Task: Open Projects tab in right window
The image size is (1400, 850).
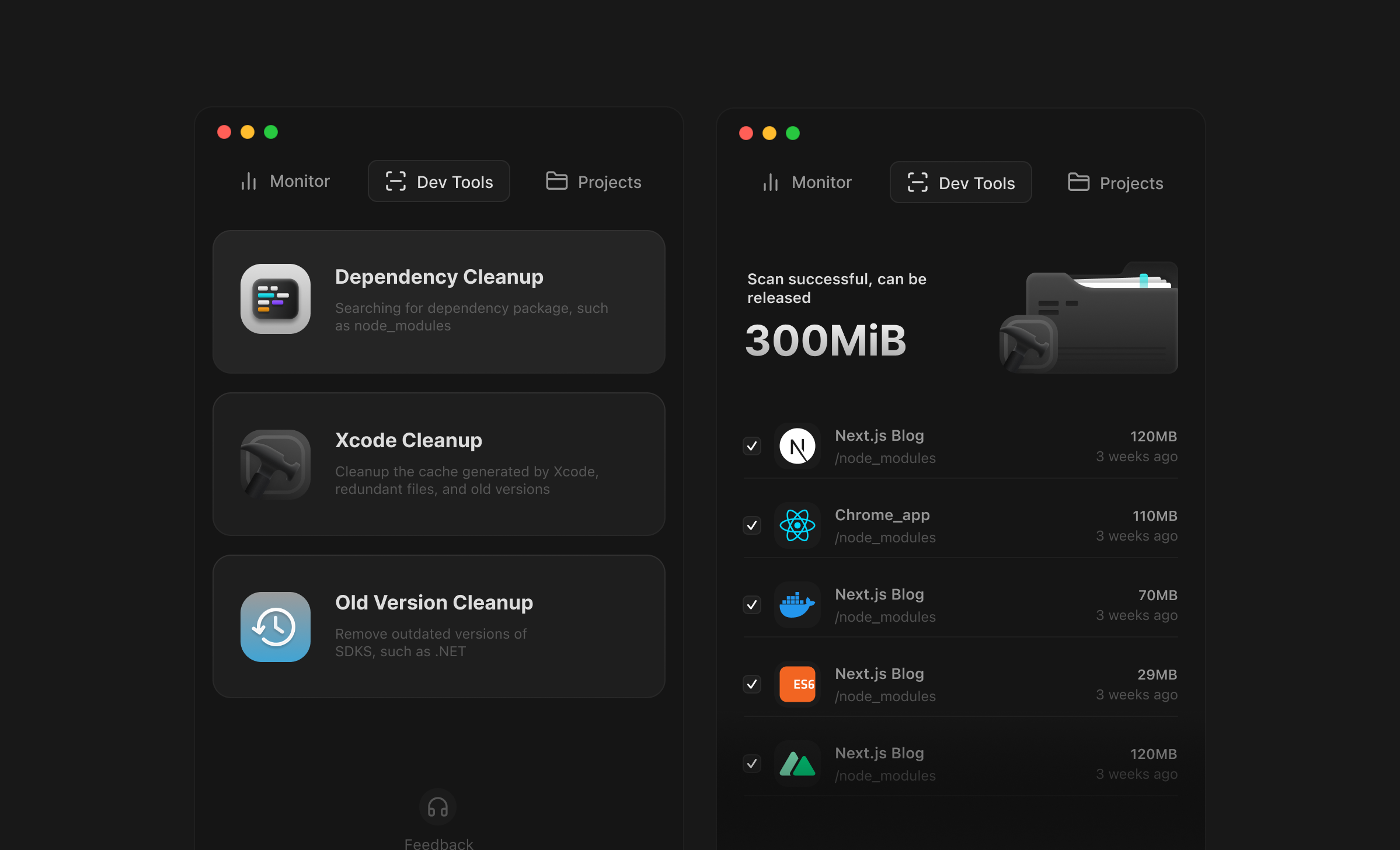Action: pyautogui.click(x=1115, y=183)
